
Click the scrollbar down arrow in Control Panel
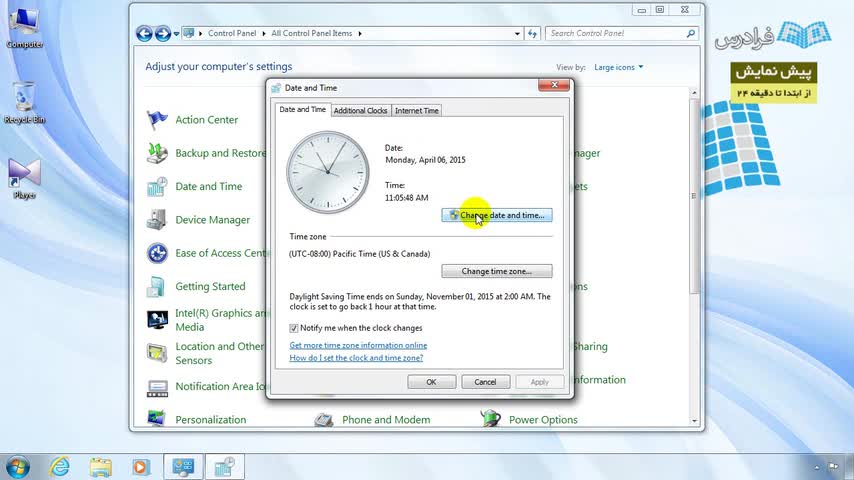(694, 421)
